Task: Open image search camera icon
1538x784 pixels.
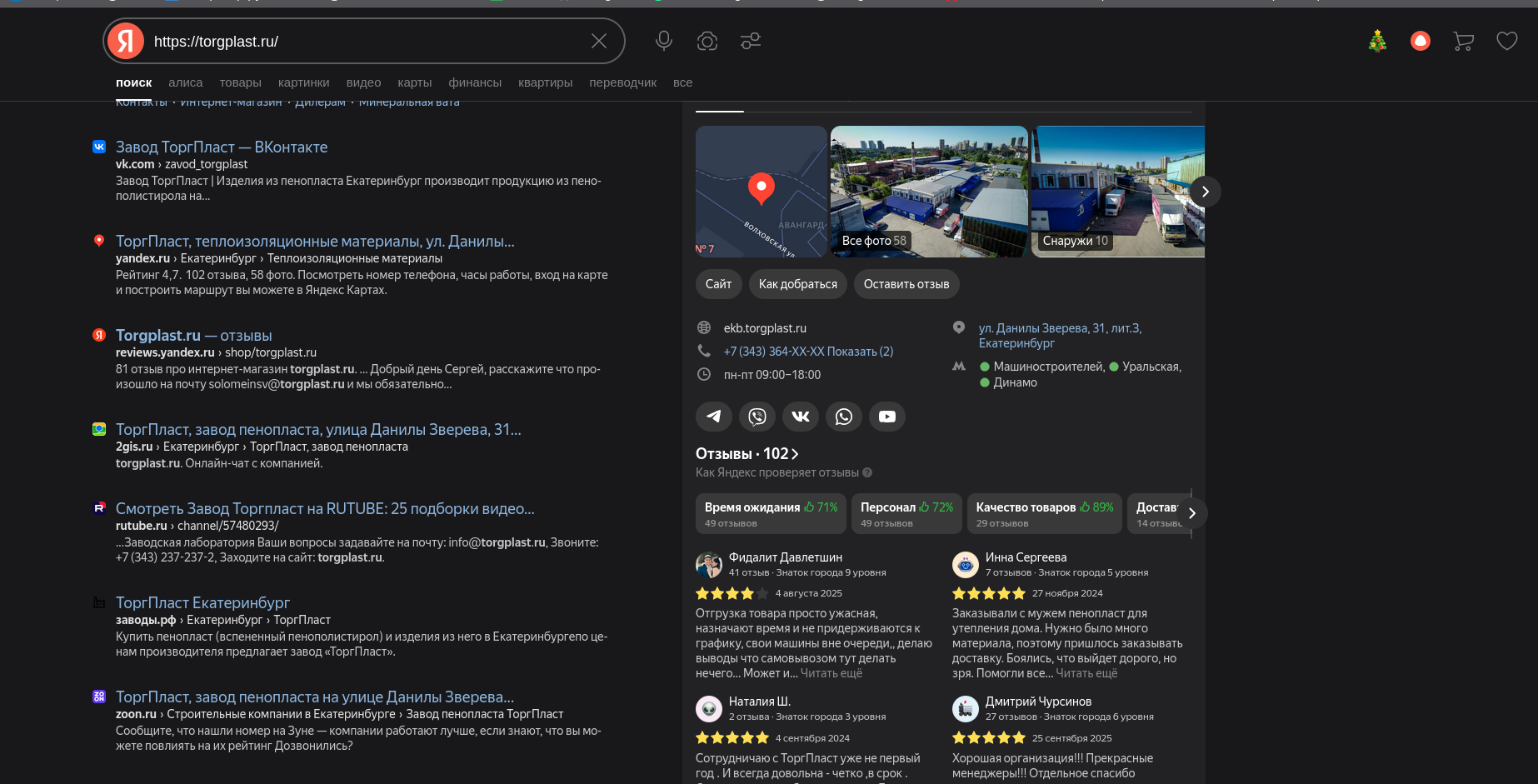Action: coord(707,41)
